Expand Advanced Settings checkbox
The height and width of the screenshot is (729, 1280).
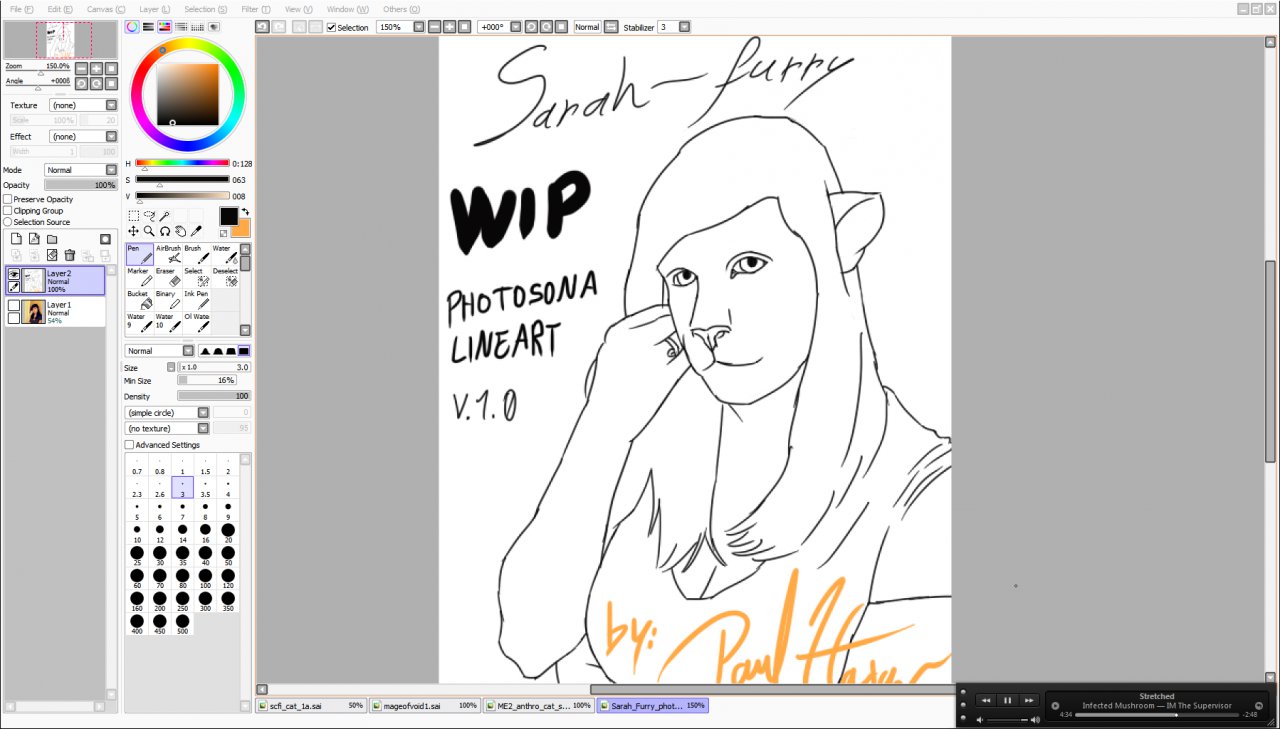pos(129,445)
